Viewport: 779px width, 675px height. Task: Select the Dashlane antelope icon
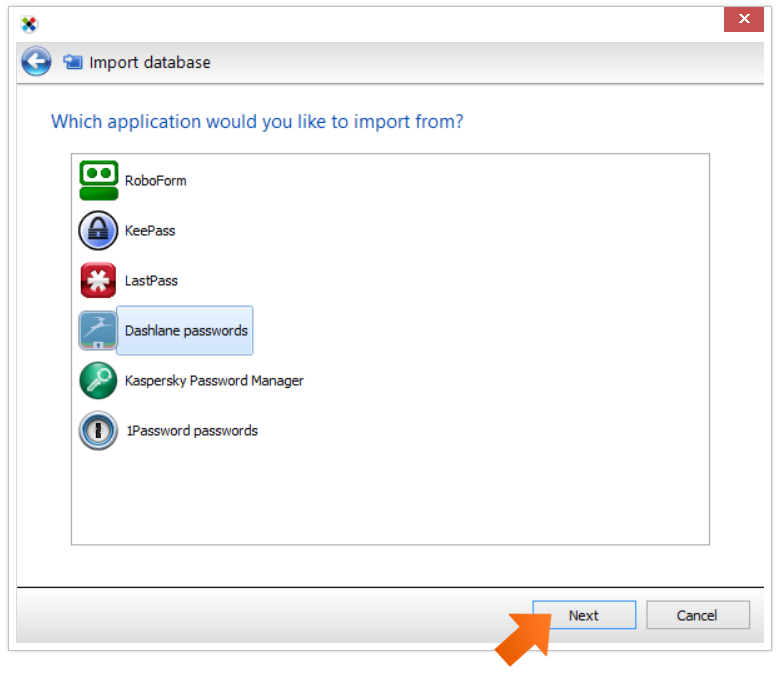pyautogui.click(x=98, y=330)
